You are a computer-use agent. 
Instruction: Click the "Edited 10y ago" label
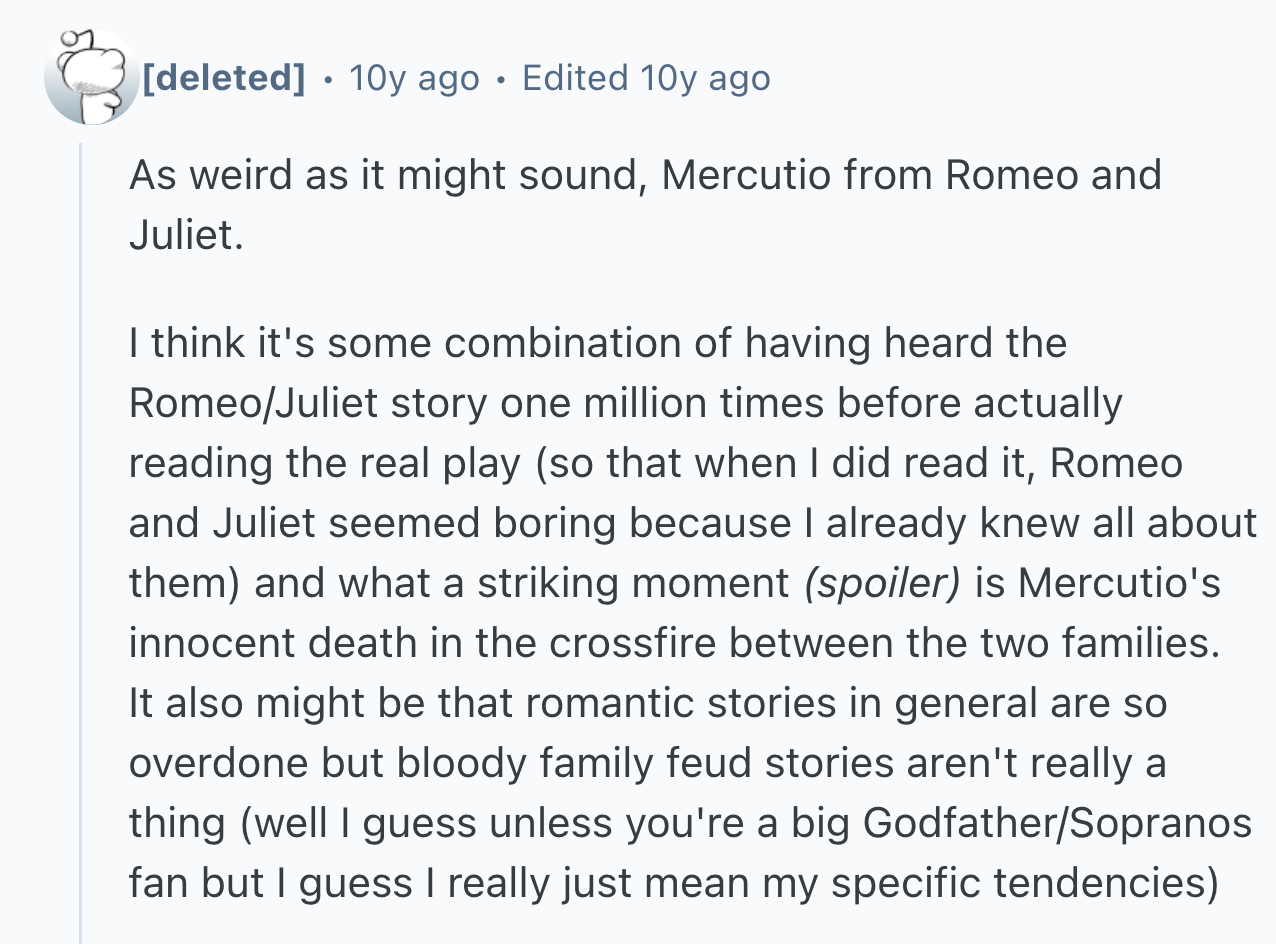click(x=646, y=77)
